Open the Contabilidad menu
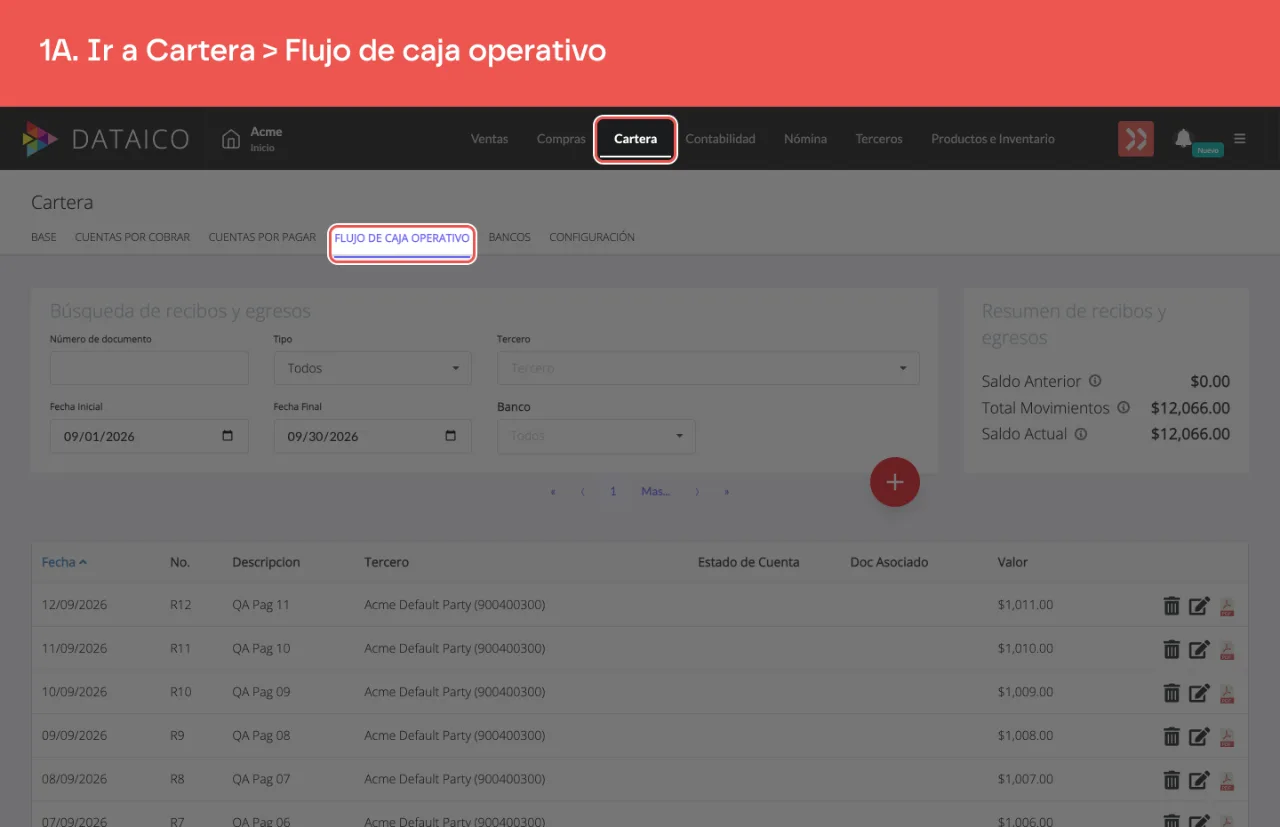 tap(720, 139)
